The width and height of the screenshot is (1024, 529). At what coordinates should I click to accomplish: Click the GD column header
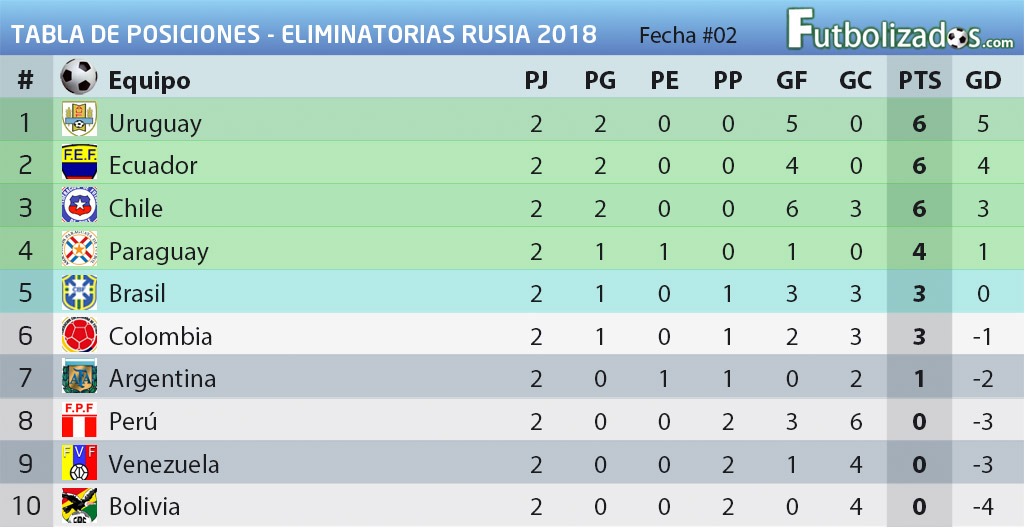coord(983,81)
